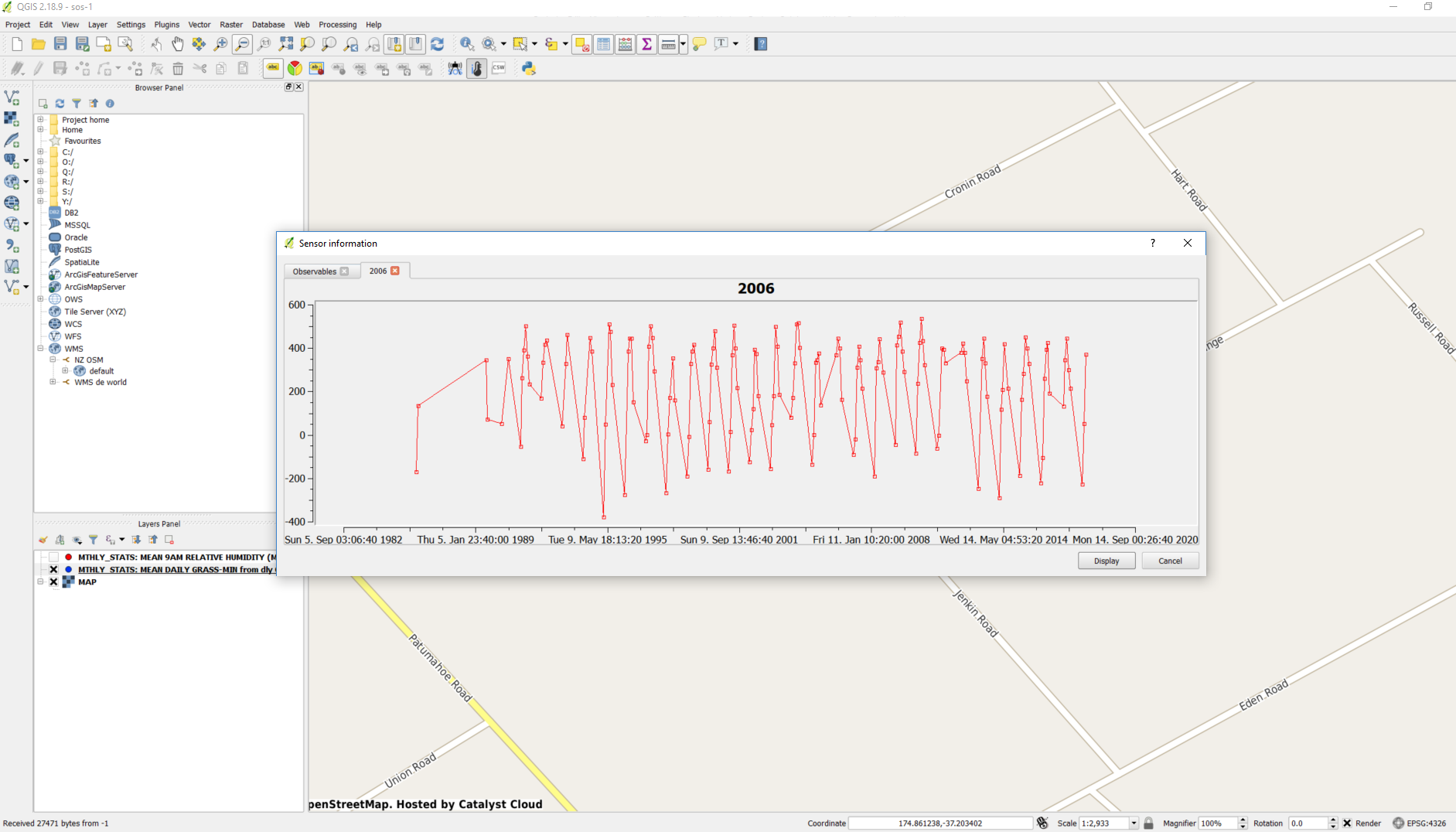Image resolution: width=1456 pixels, height=832 pixels.
Task: Expand the Project home folder
Action: [x=40, y=120]
